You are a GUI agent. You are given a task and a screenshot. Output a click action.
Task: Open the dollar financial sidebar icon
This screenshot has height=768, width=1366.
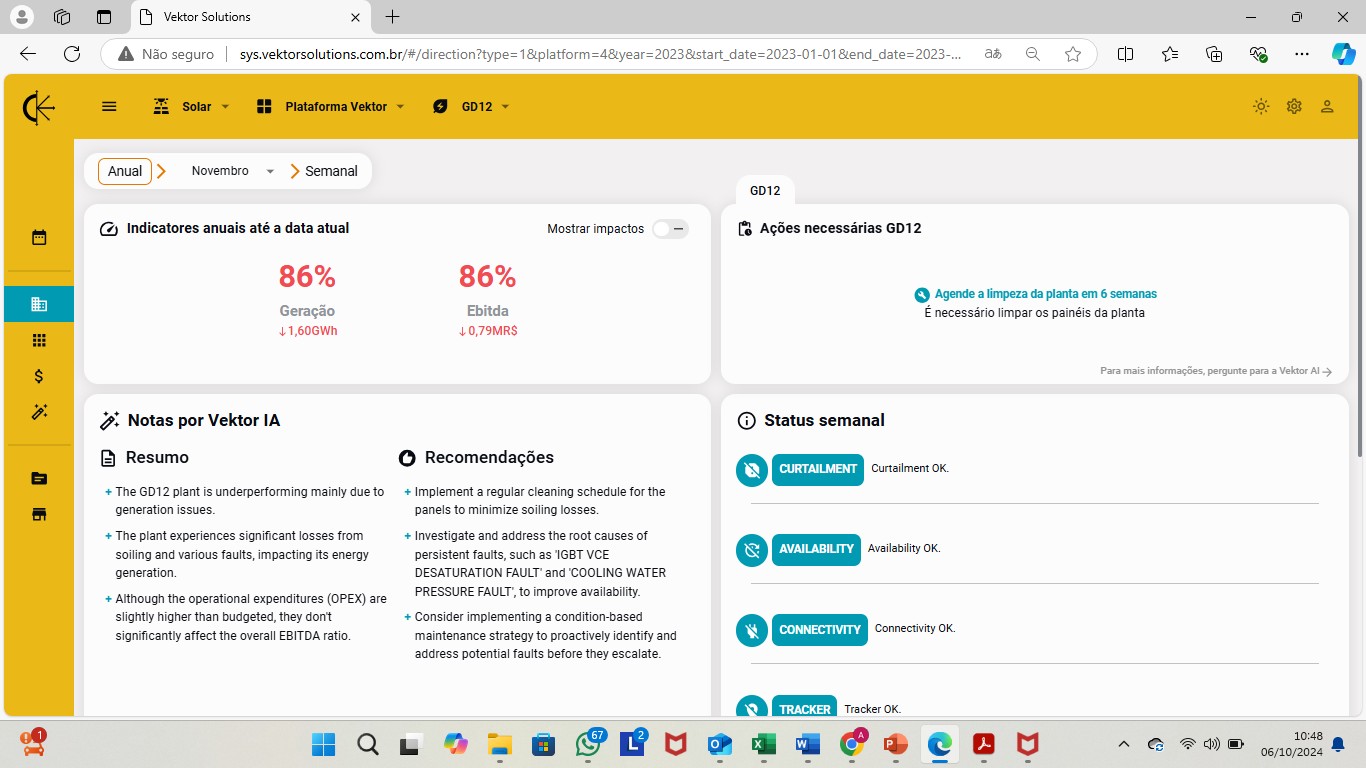(39, 376)
